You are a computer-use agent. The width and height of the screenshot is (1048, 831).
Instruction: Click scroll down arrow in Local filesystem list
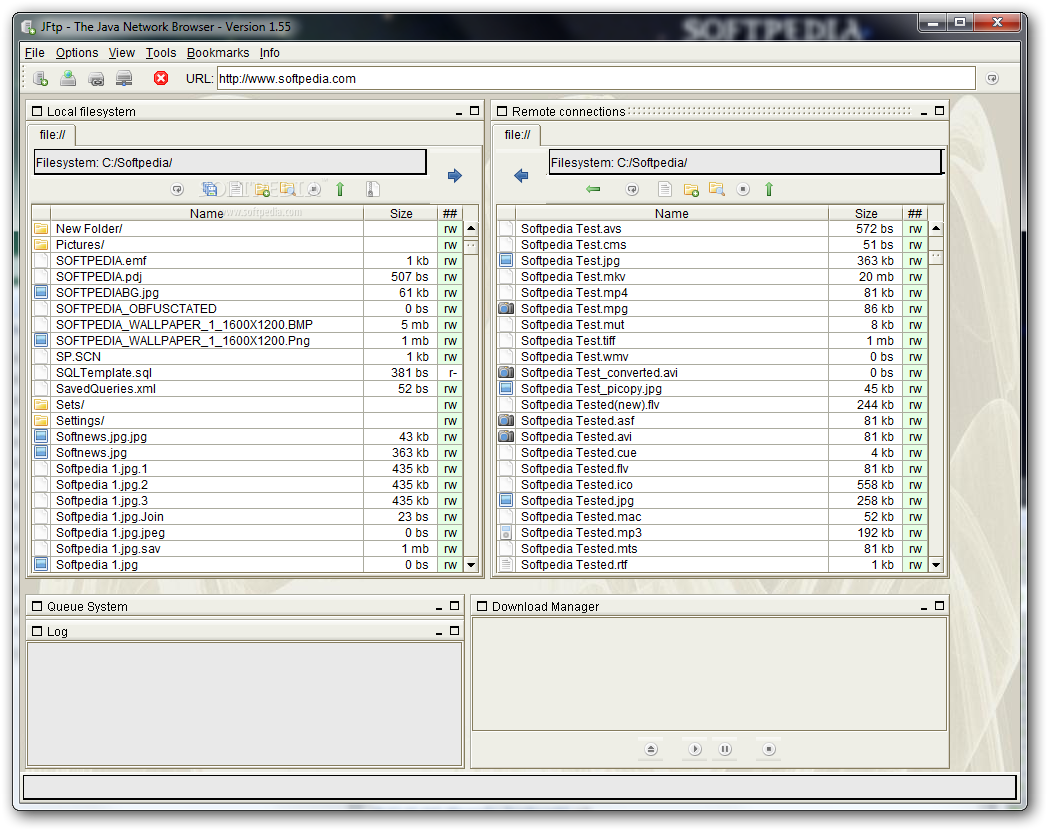coord(471,565)
